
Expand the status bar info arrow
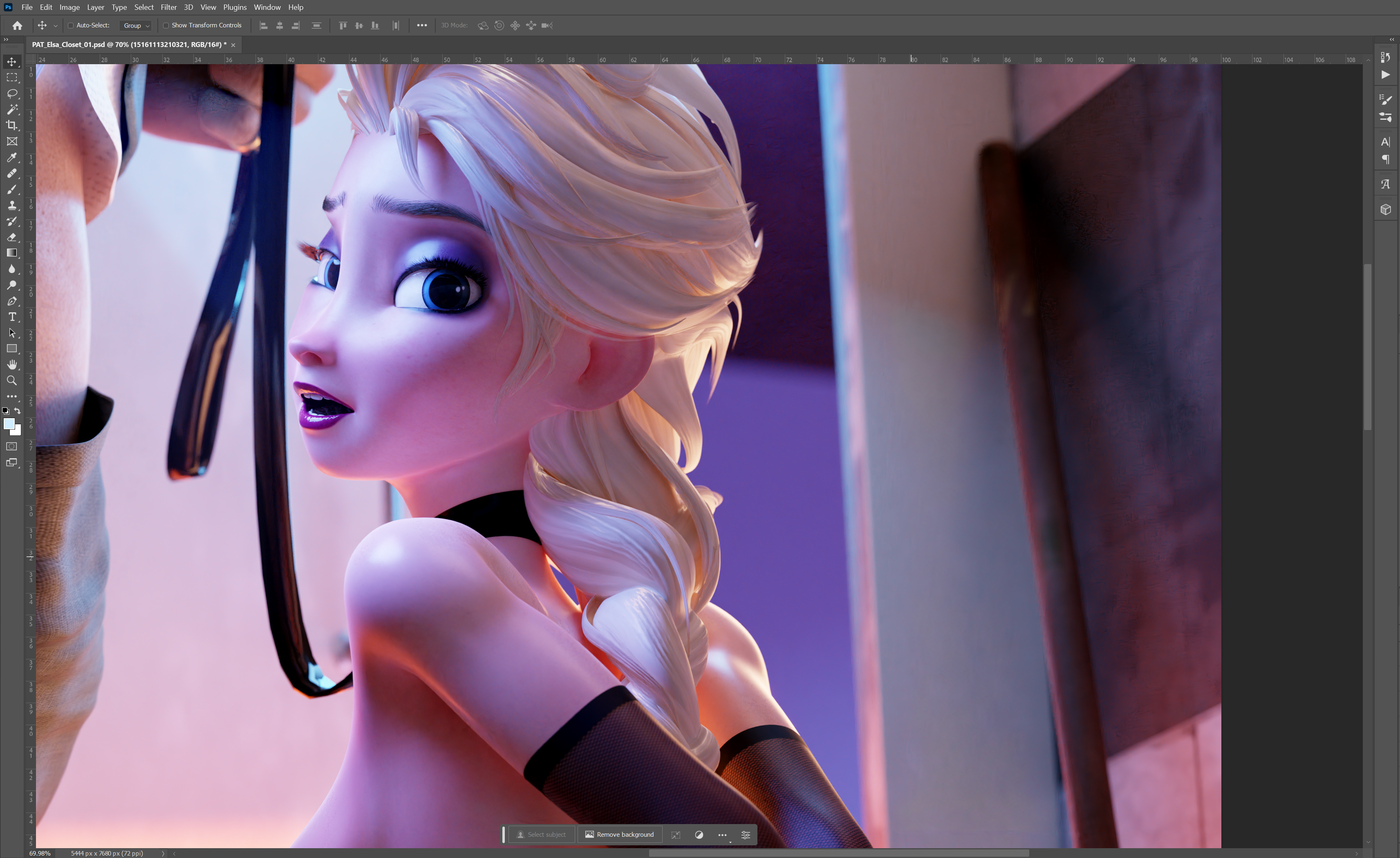click(x=163, y=853)
